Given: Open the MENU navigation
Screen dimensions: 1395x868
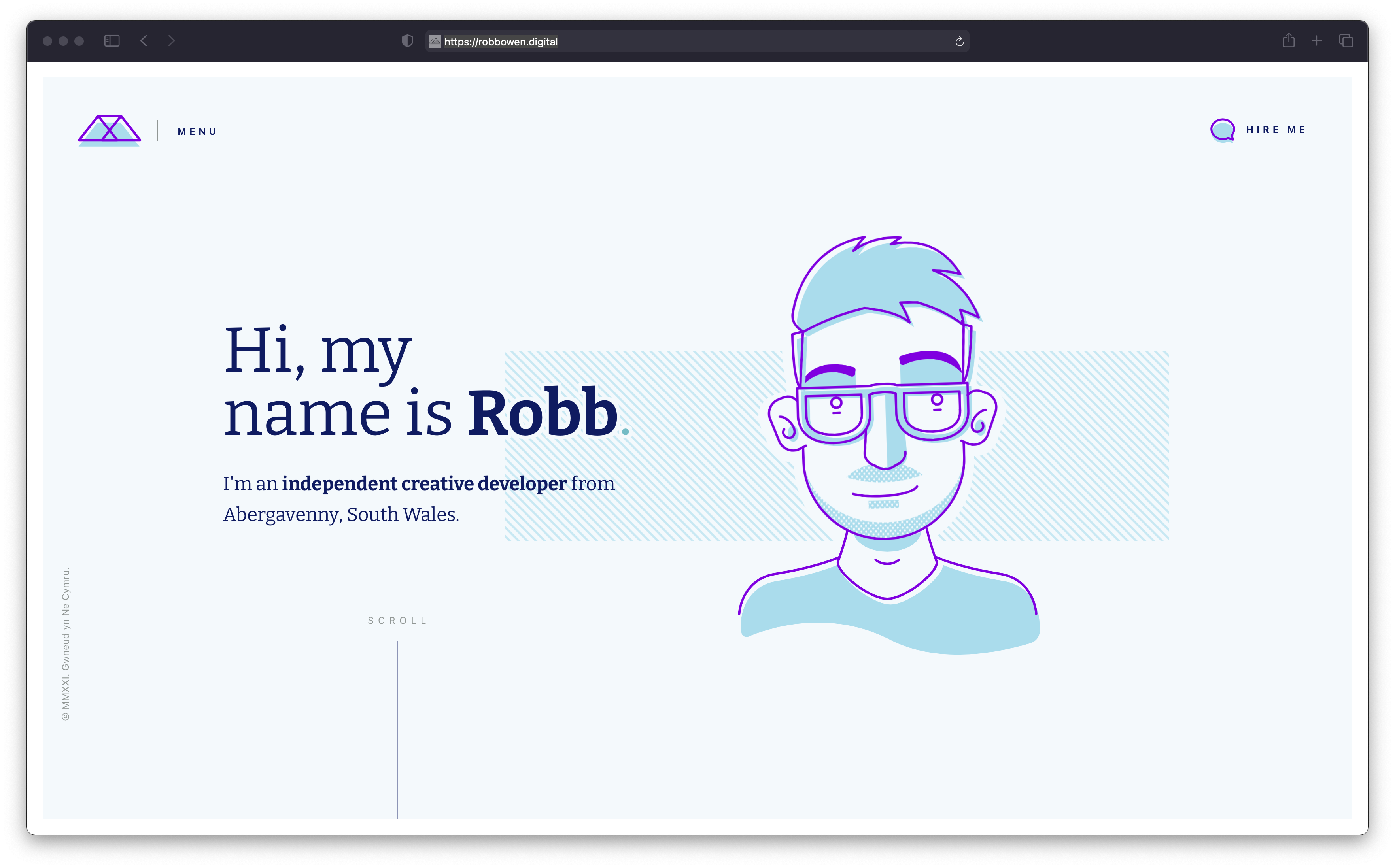Looking at the screenshot, I should 197,132.
